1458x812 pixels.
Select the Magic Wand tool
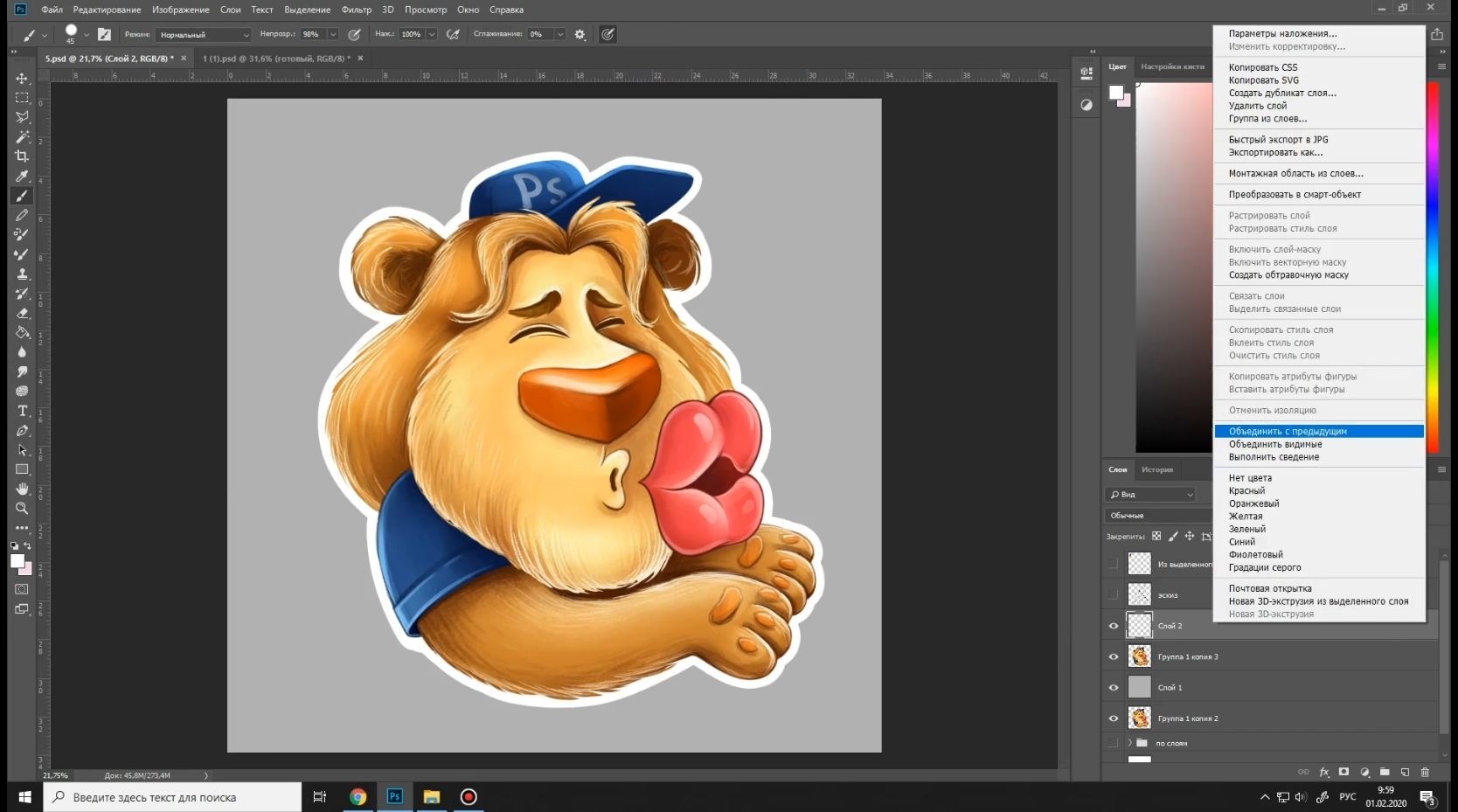(22, 136)
